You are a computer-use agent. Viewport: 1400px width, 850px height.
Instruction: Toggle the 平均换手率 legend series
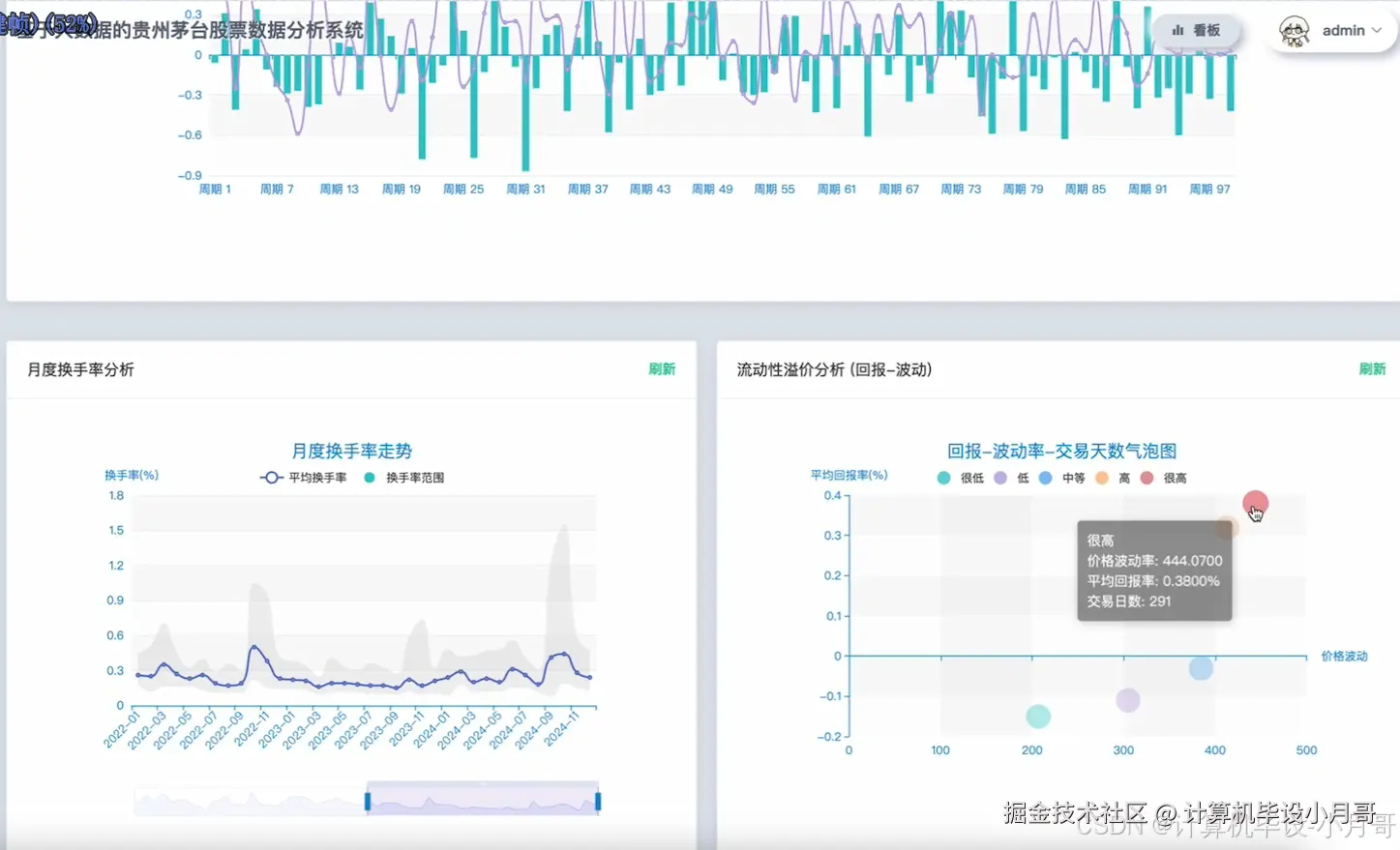coord(304,478)
